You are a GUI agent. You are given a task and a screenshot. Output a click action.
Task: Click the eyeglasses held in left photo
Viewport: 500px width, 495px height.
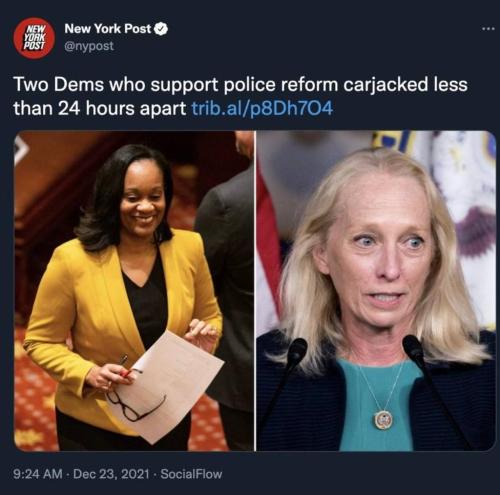click(135, 406)
